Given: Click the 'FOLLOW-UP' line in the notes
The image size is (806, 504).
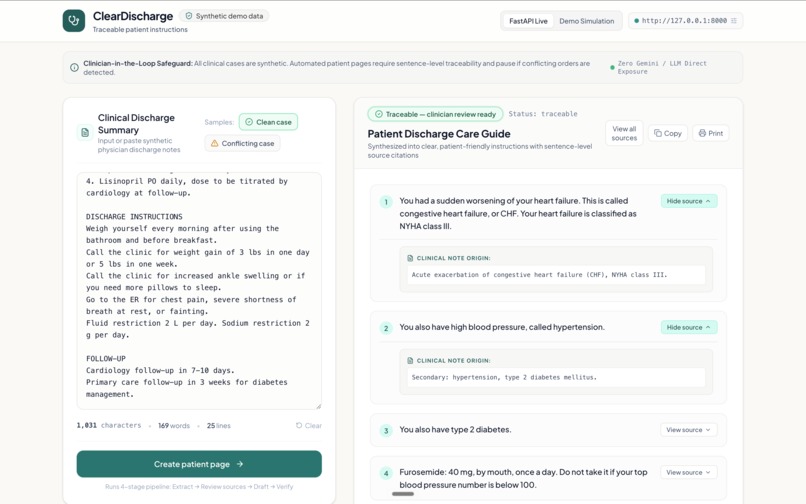Looking at the screenshot, I should tap(106, 358).
